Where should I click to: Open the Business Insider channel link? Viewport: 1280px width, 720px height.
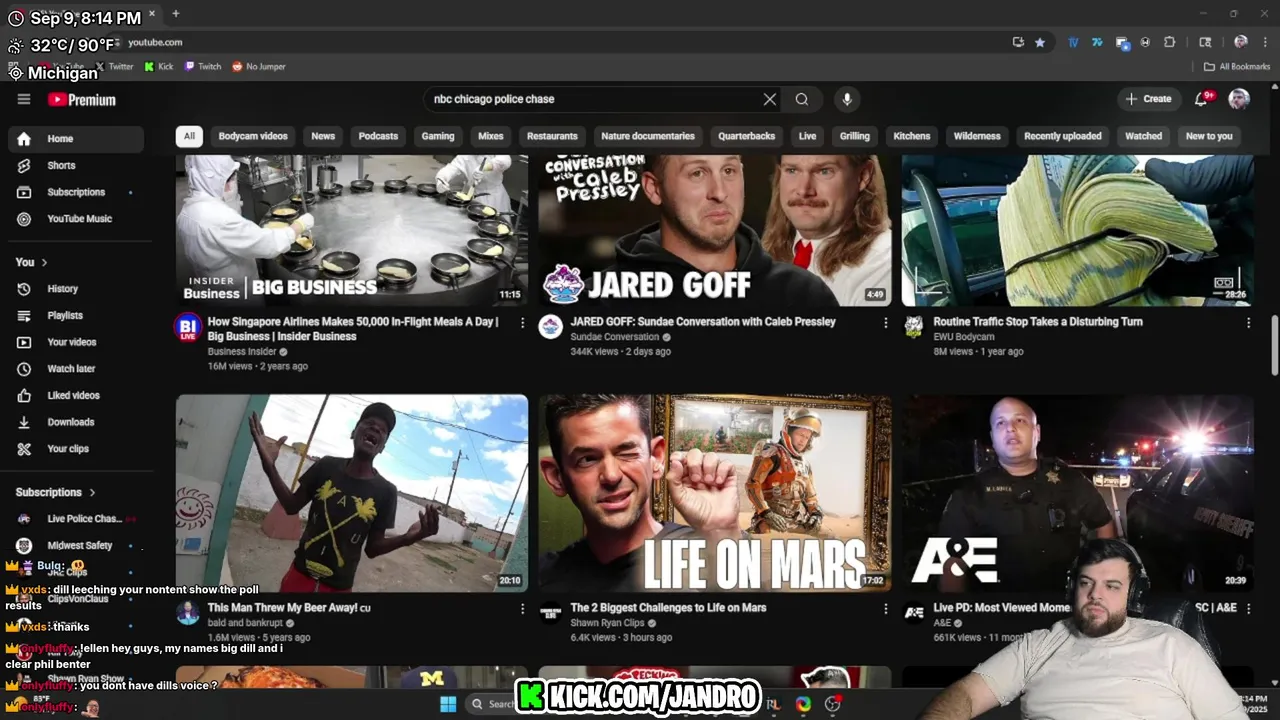coord(242,352)
